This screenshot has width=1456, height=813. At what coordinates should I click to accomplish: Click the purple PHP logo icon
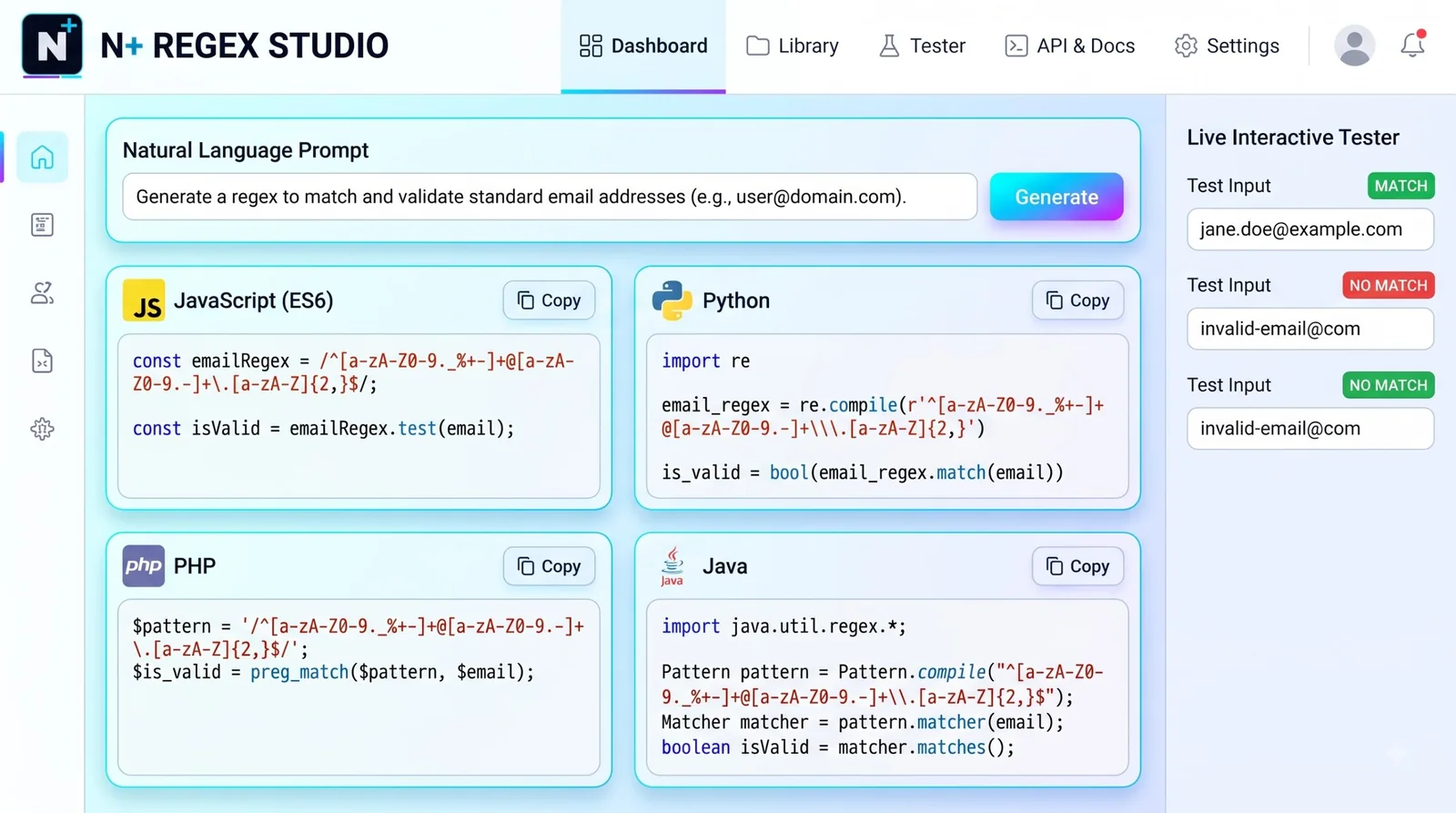pos(144,565)
